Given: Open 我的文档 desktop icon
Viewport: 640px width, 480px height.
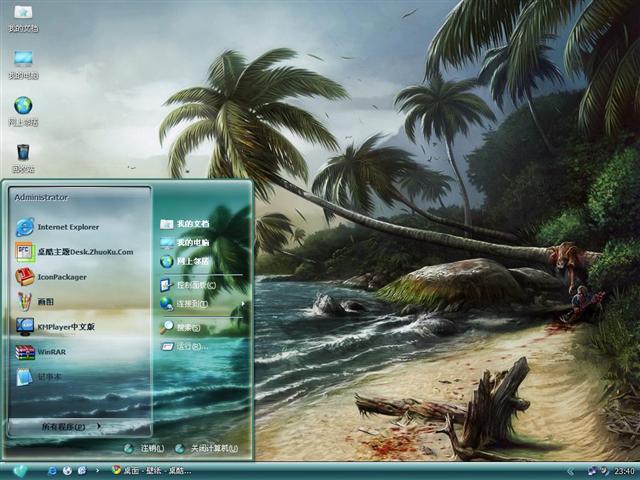Looking at the screenshot, I should (x=23, y=18).
